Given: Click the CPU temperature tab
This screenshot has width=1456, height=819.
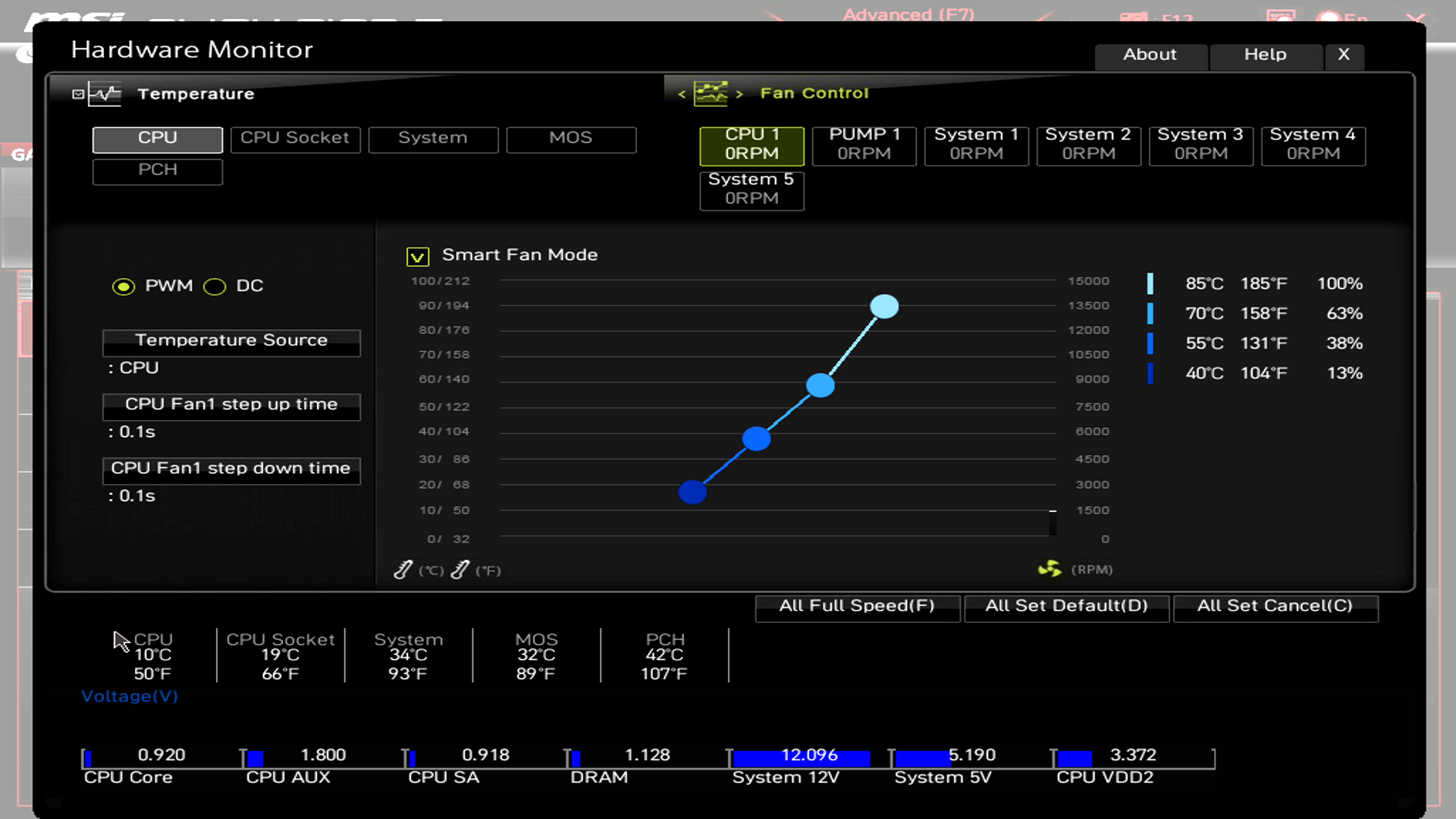Looking at the screenshot, I should pos(157,137).
